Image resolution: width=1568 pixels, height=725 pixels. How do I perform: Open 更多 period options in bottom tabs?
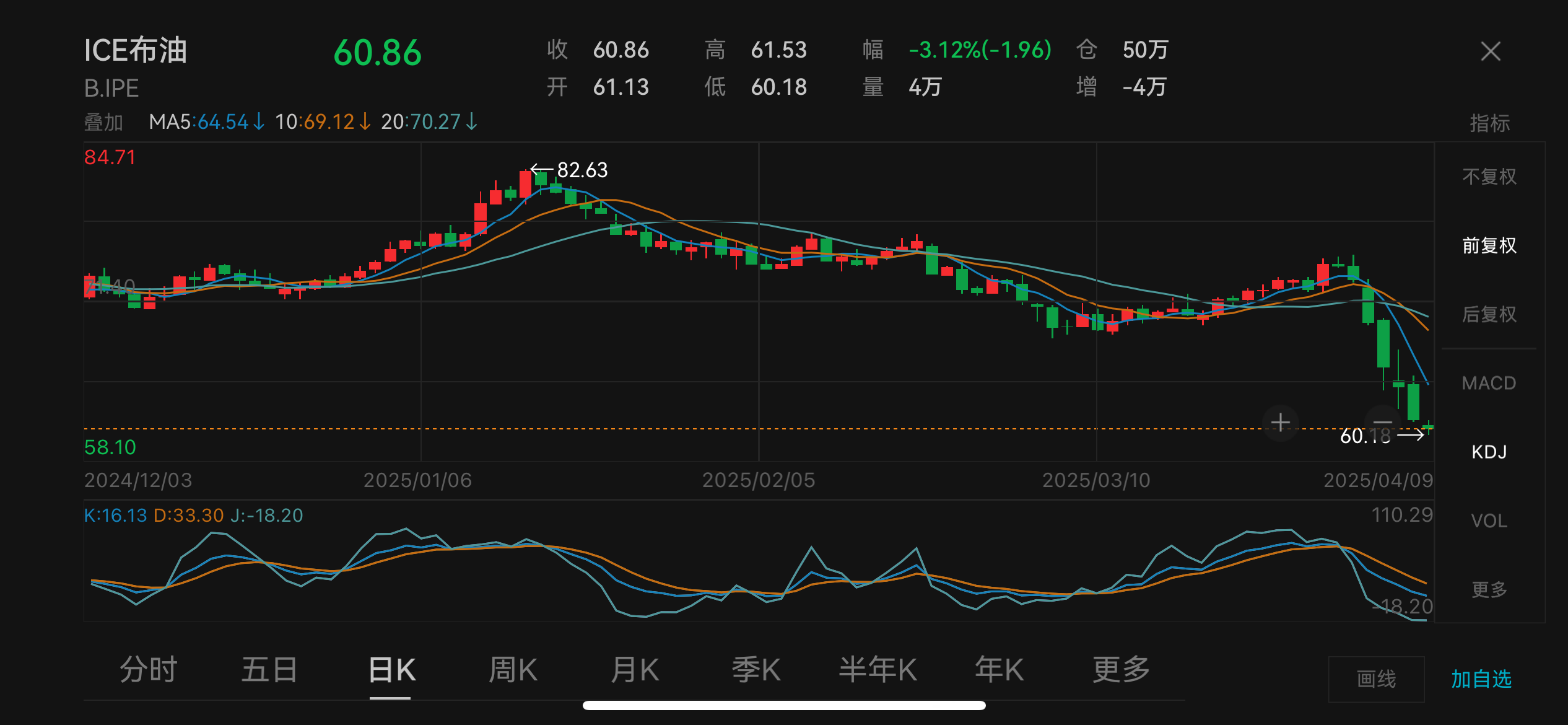coord(1121,670)
